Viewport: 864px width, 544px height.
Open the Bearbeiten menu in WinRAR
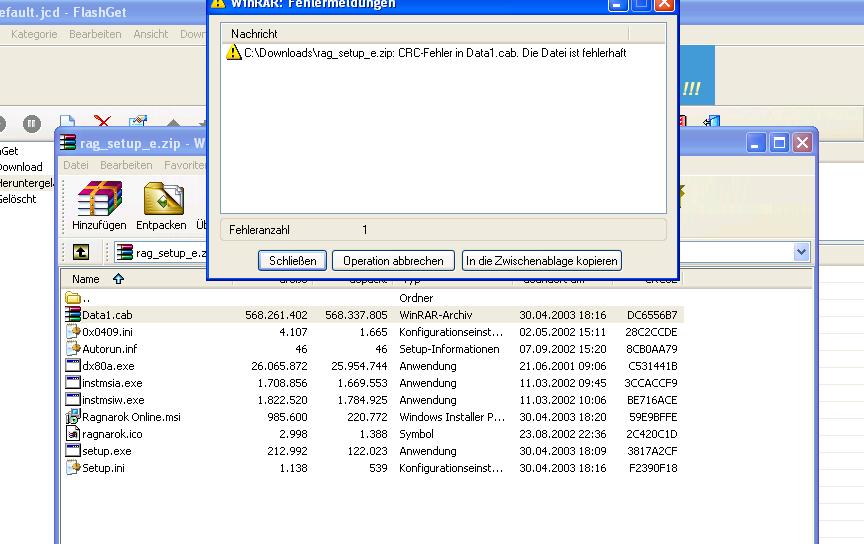point(126,165)
